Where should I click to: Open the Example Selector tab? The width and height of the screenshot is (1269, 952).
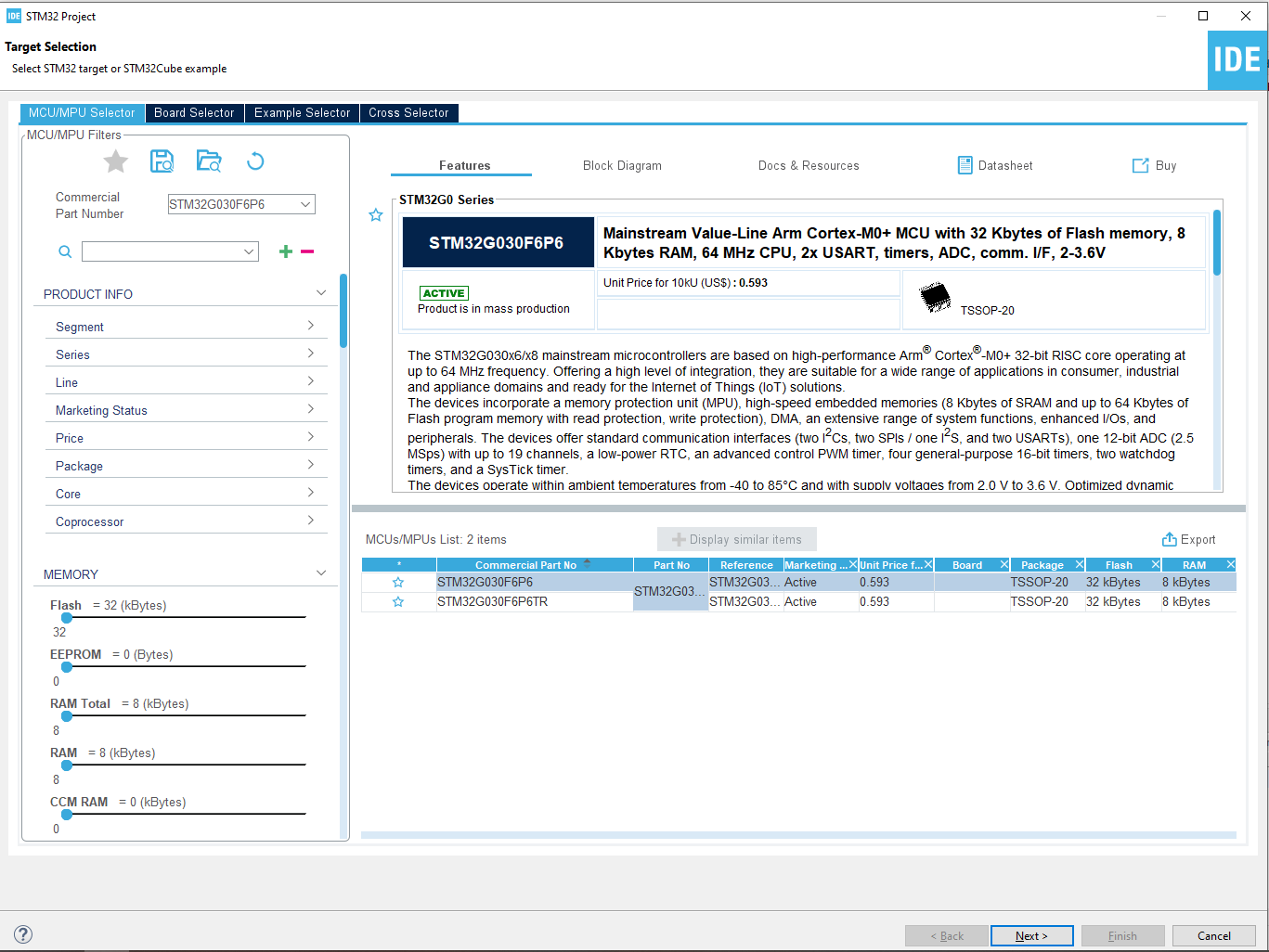pos(303,113)
